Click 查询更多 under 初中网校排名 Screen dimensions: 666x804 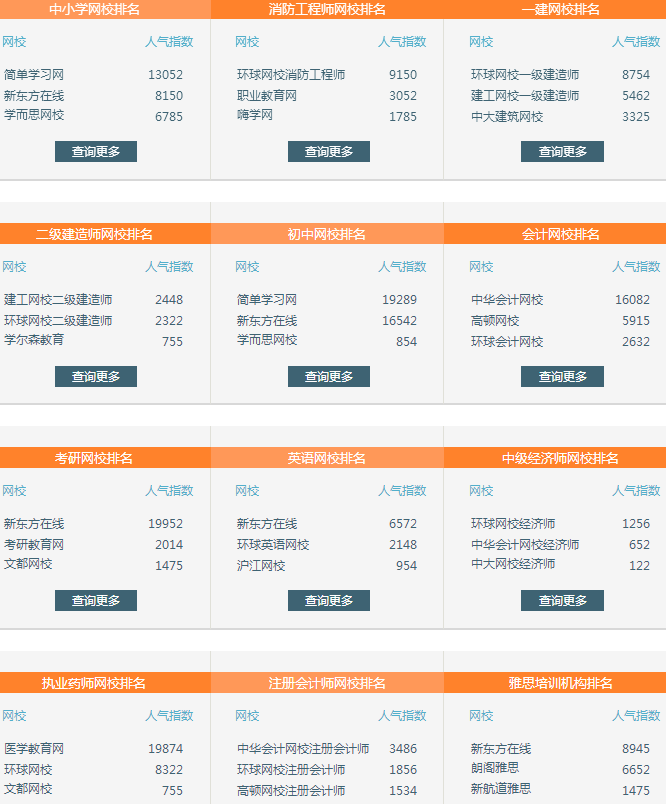pos(329,376)
